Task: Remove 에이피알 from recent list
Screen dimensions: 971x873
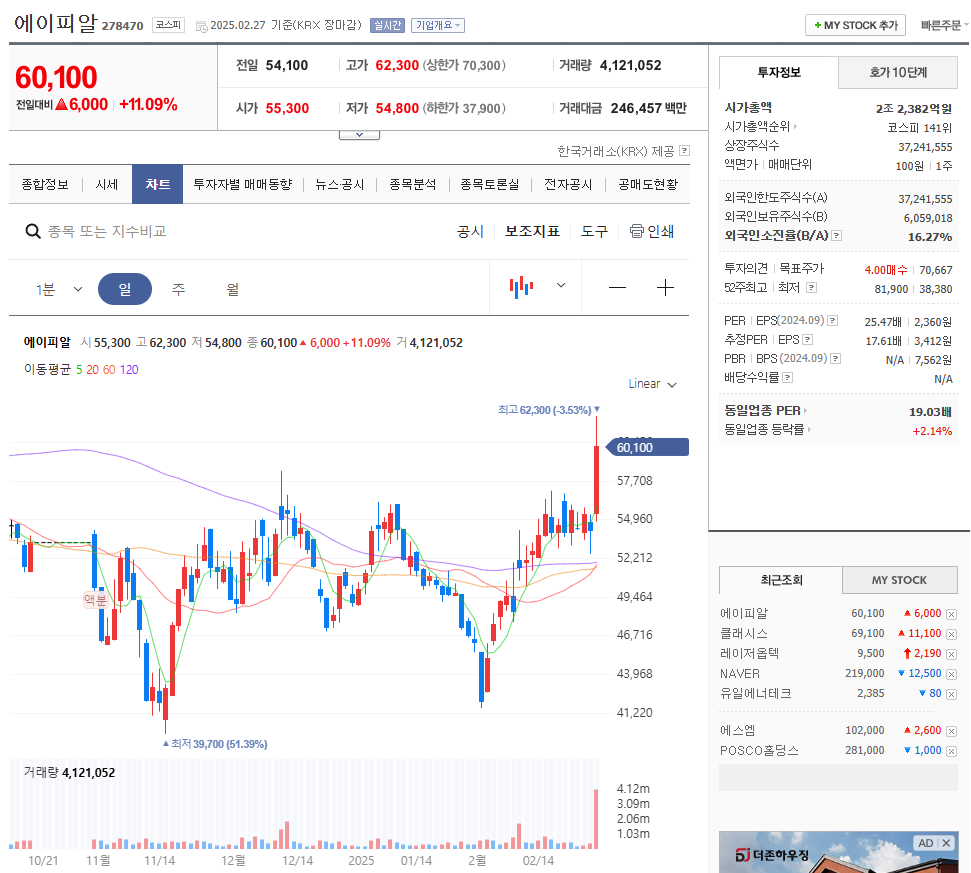Action: click(951, 614)
